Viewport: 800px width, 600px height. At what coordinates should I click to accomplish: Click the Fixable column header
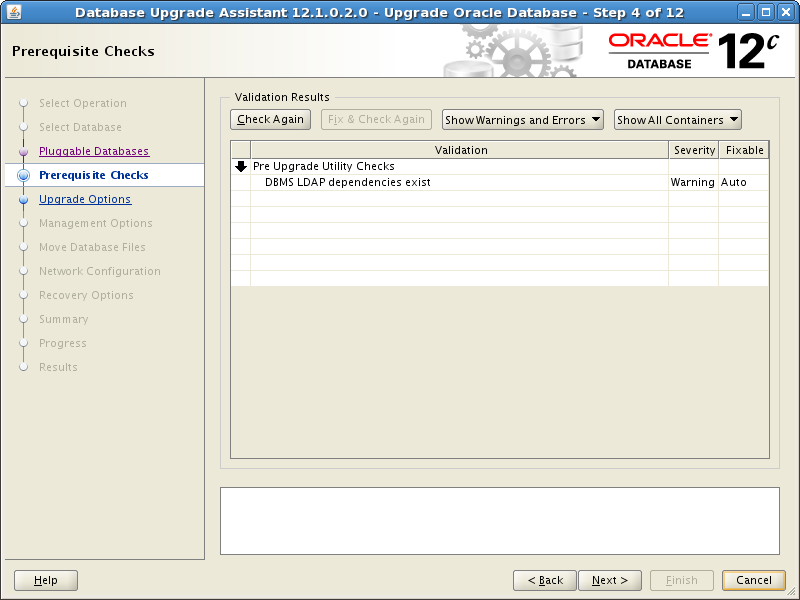[744, 150]
